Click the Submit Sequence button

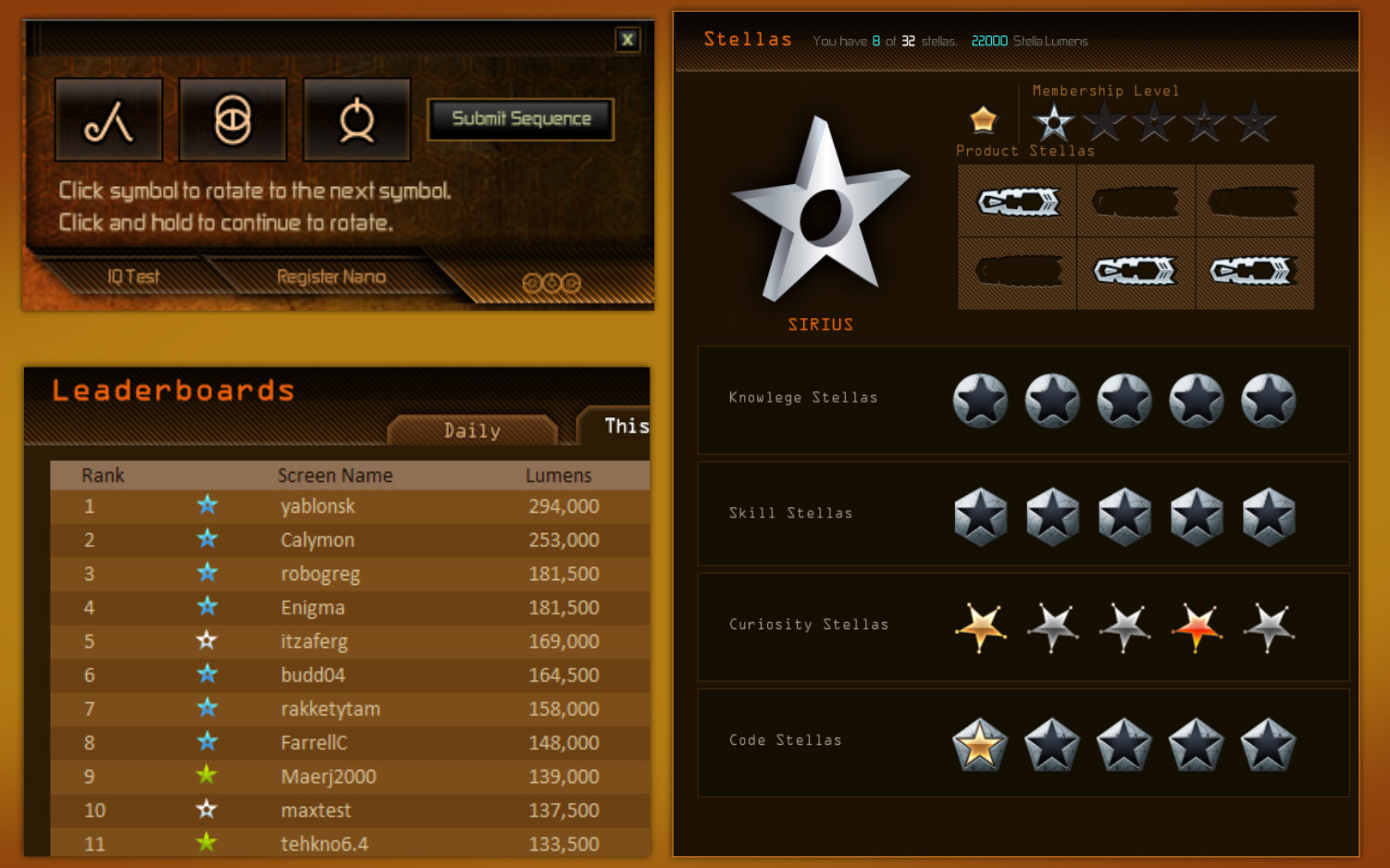point(521,119)
